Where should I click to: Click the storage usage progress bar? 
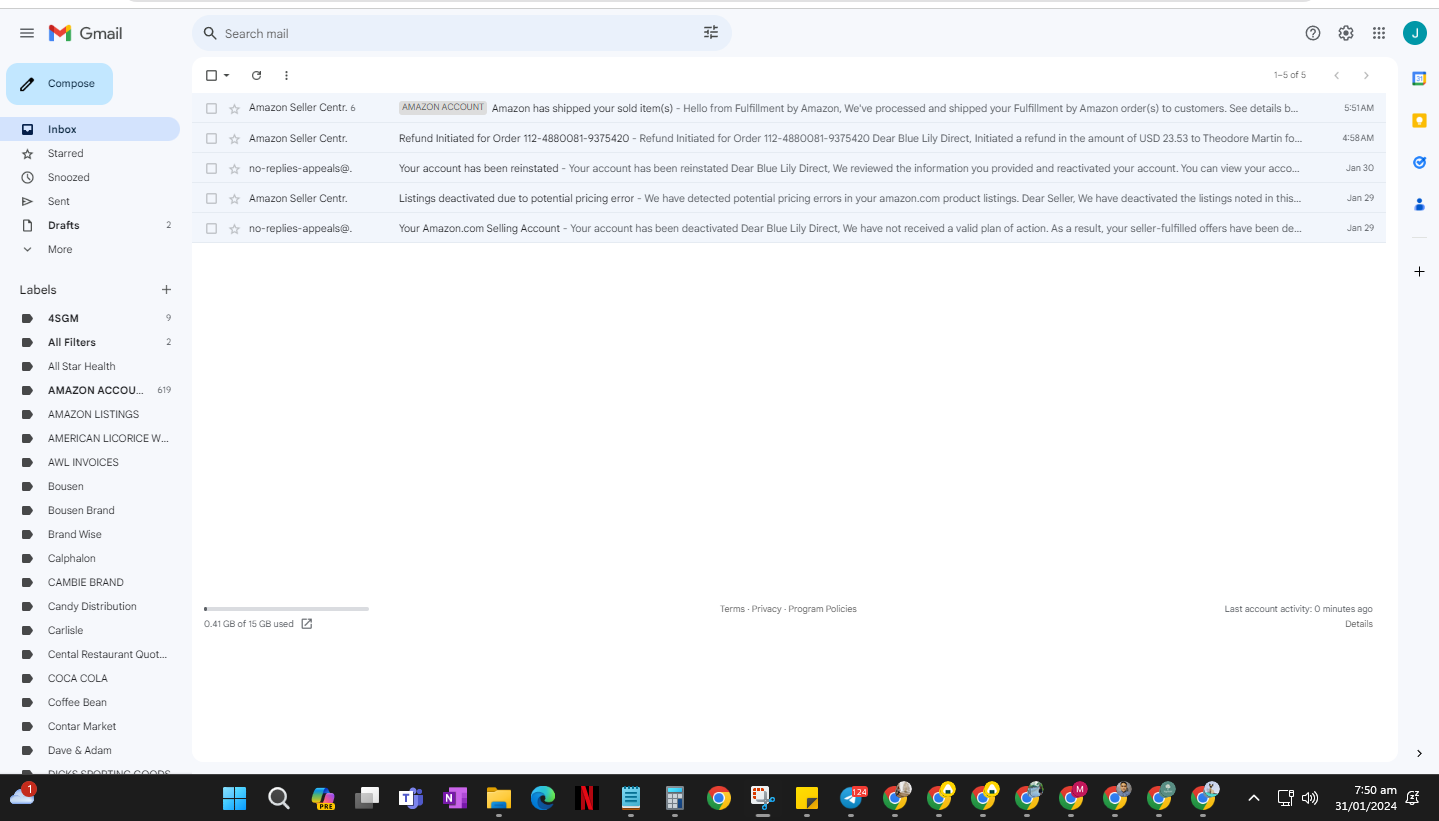(x=286, y=608)
